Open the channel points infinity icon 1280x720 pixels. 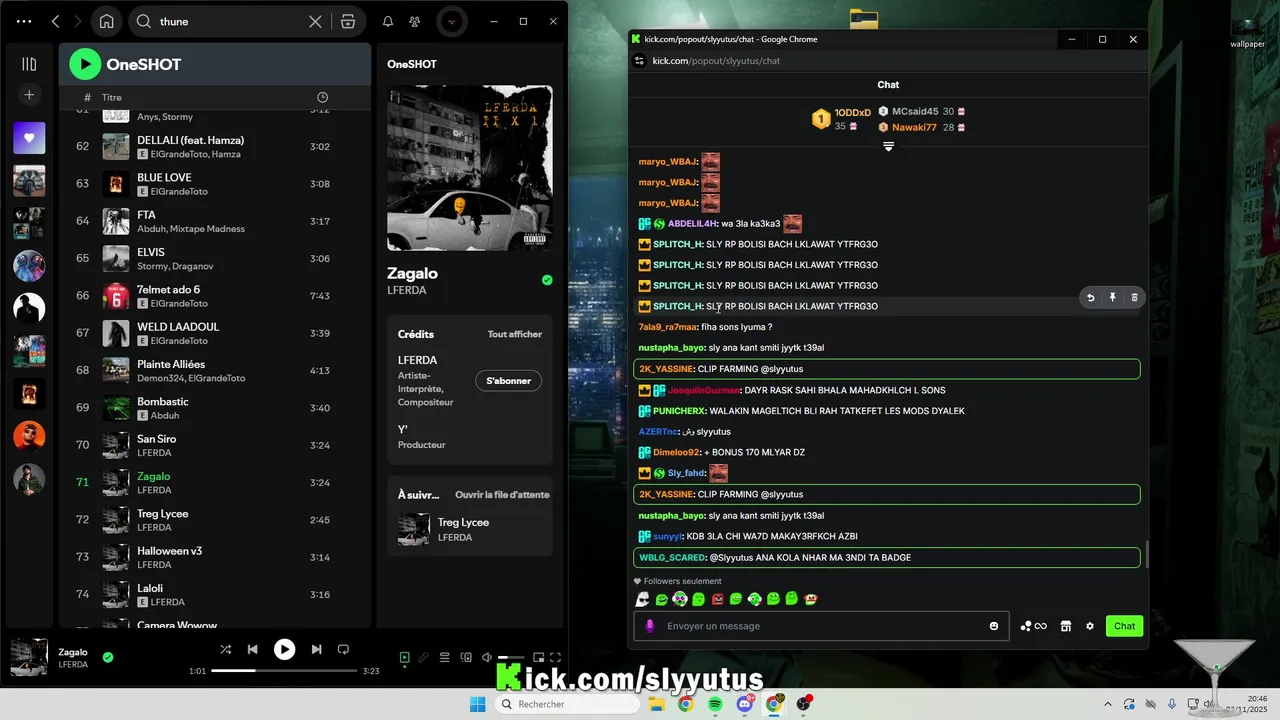tap(1034, 626)
